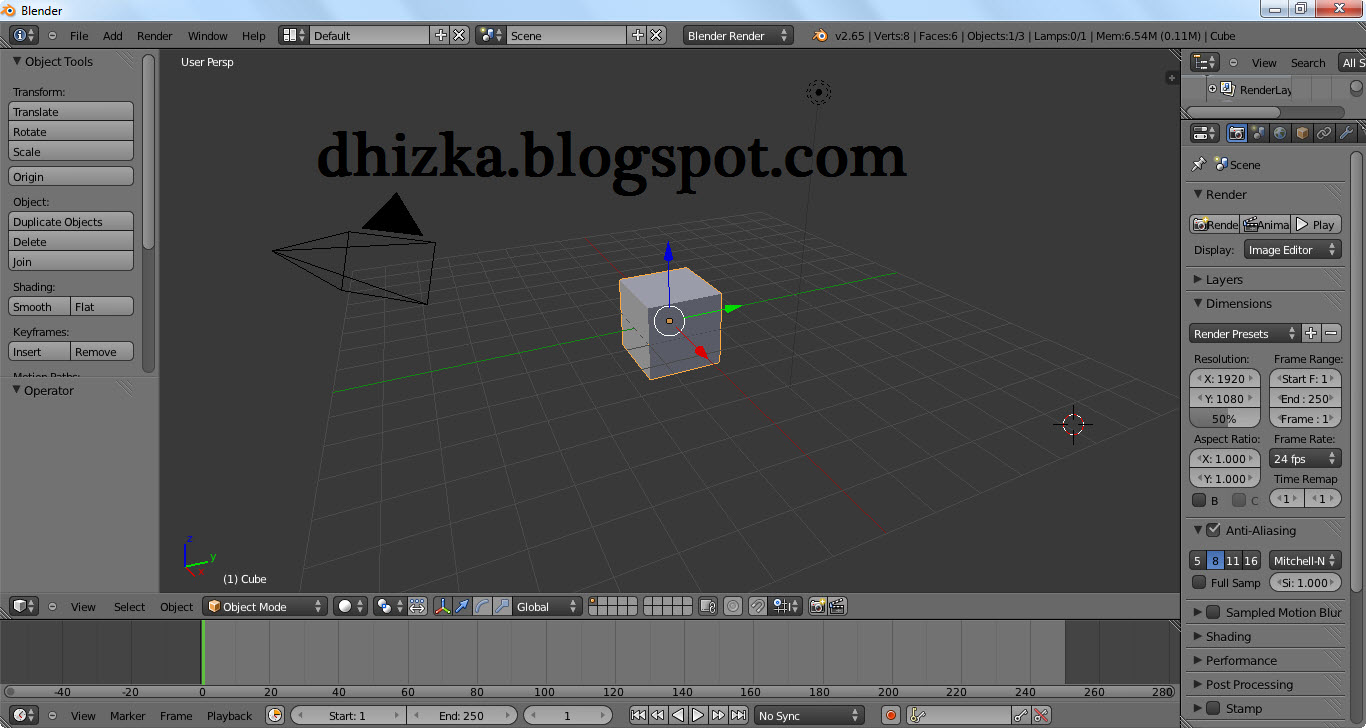Image resolution: width=1366 pixels, height=728 pixels.
Task: Click the OpenGL render image camera icon
Action: point(818,606)
